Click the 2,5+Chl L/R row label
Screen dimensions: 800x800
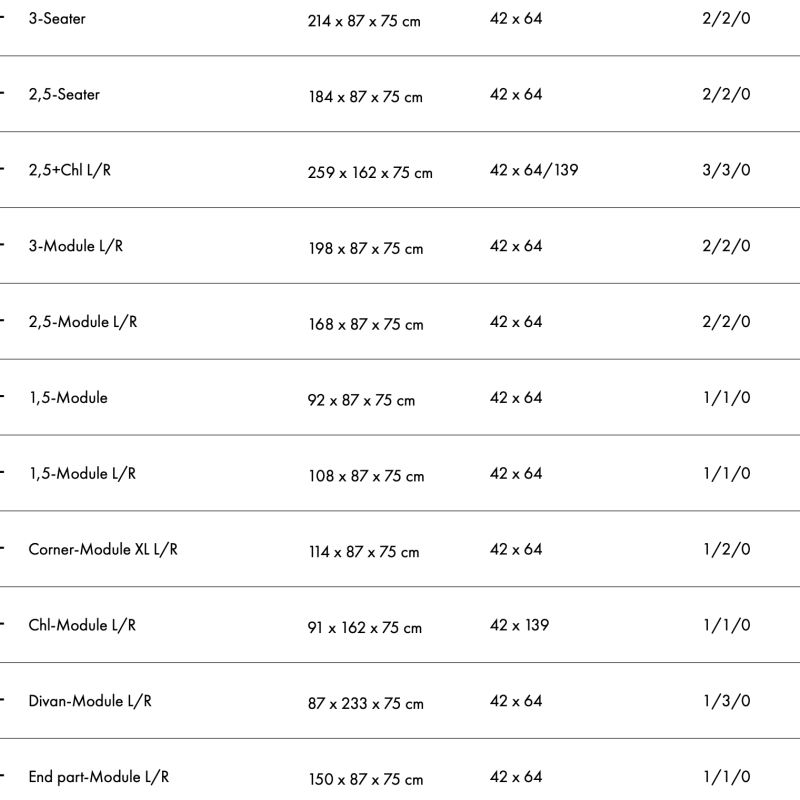(x=70, y=170)
